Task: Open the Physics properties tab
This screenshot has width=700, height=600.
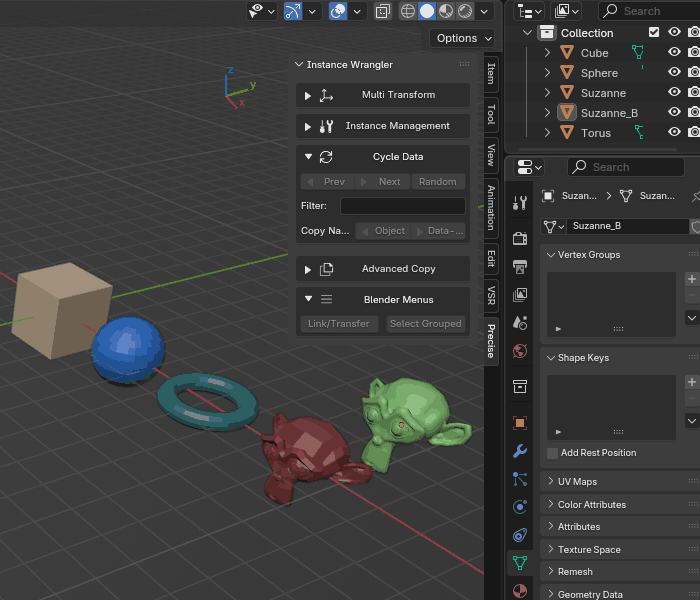Action: point(520,507)
